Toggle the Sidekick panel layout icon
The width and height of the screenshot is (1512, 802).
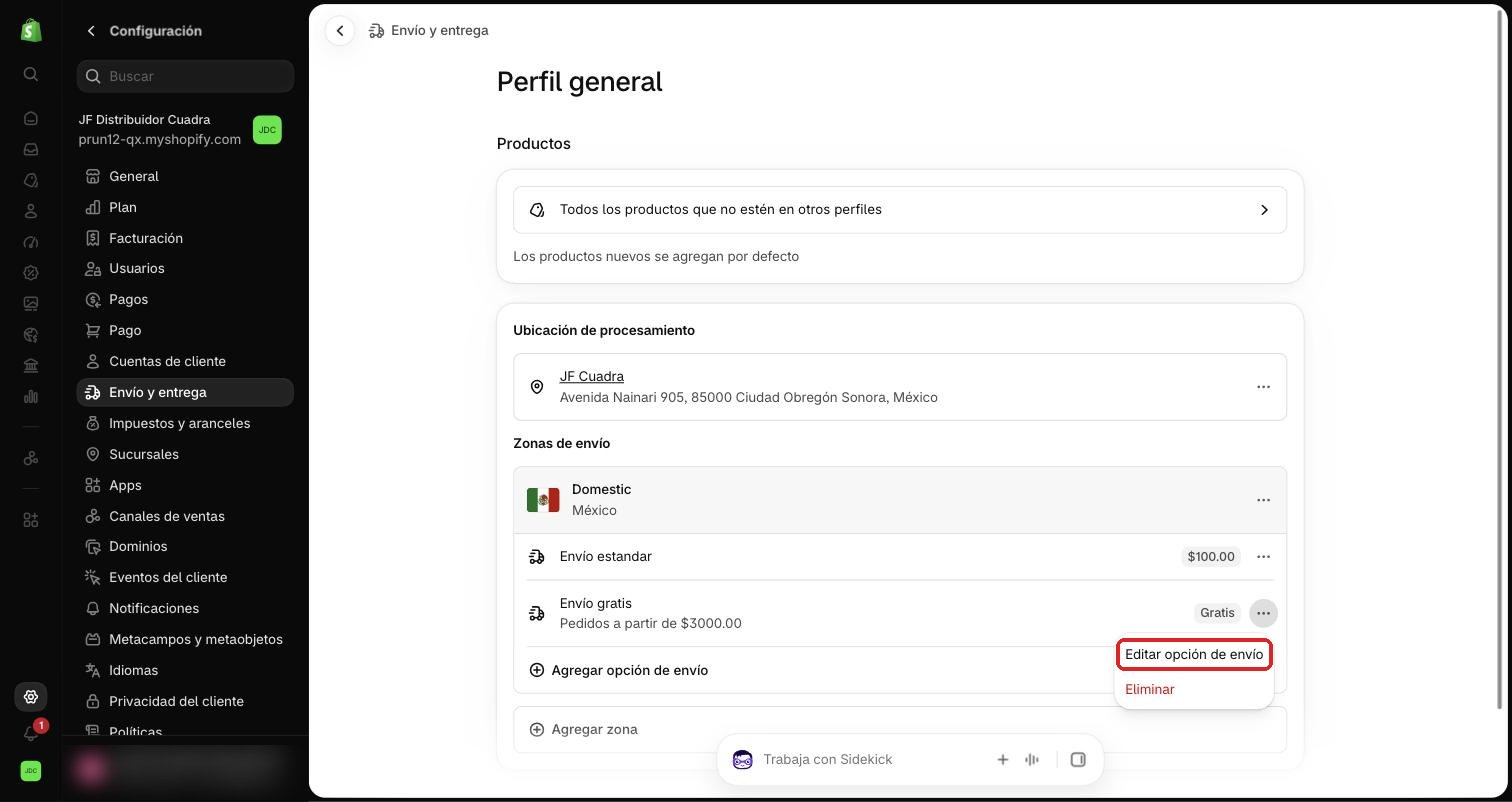tap(1078, 760)
